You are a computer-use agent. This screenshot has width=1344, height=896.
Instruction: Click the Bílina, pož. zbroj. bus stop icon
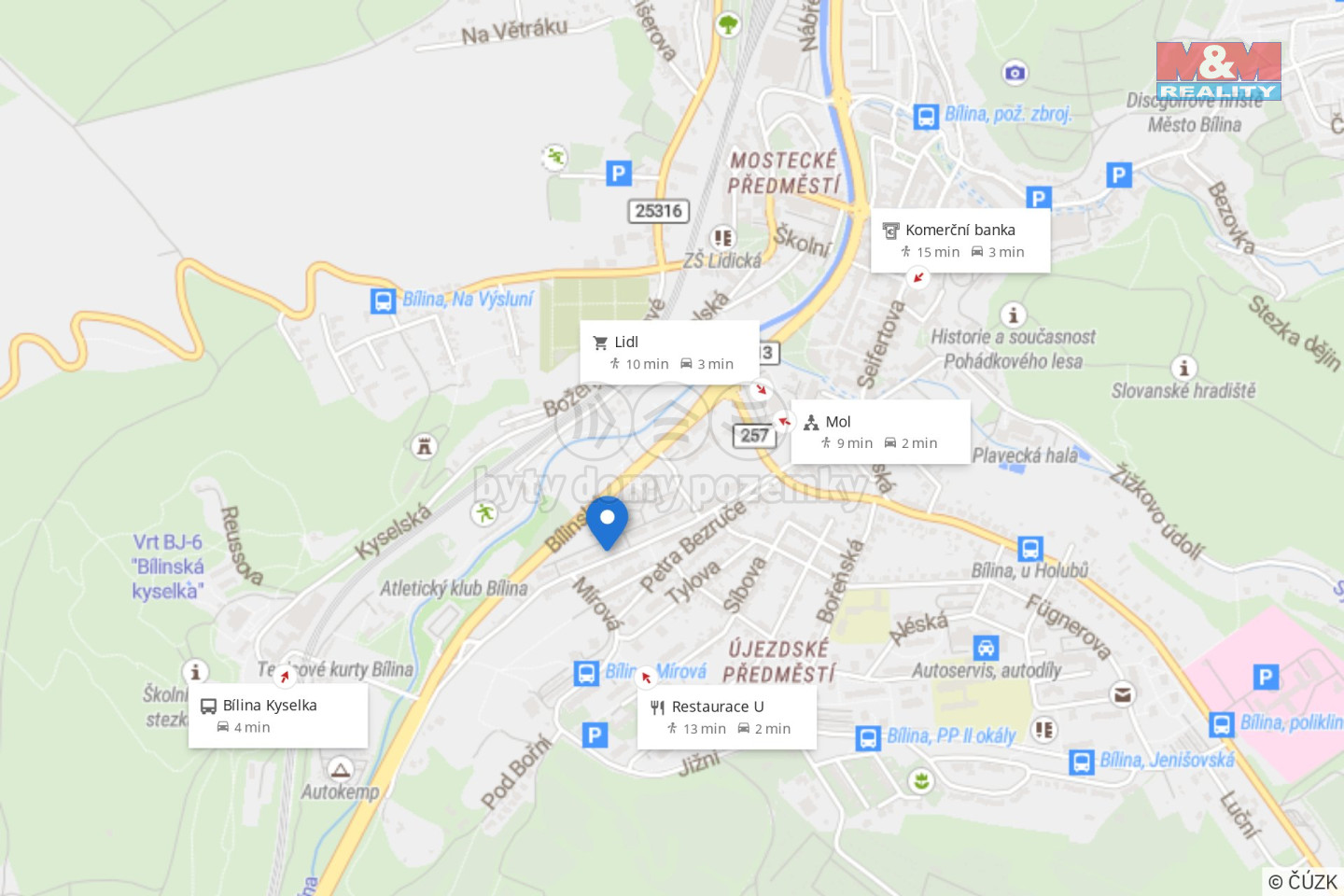pyautogui.click(x=926, y=117)
